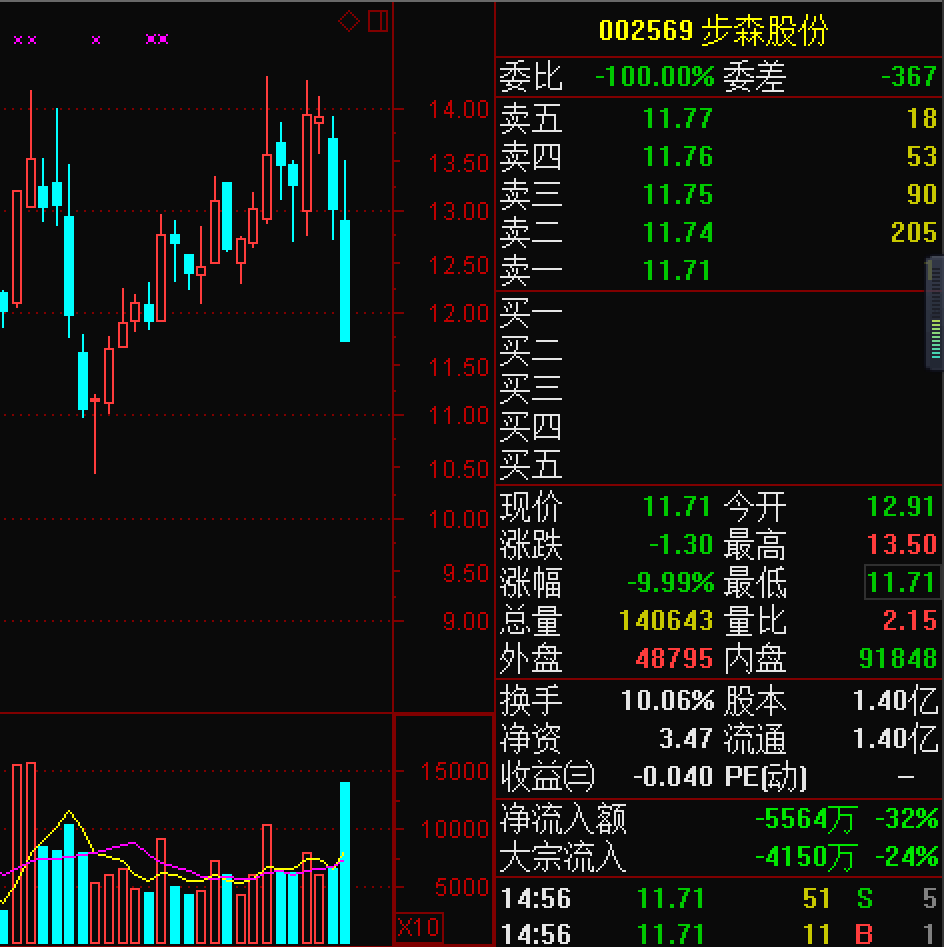Image resolution: width=944 pixels, height=947 pixels.
Task: Click the 委比 value -100.00%
Action: (655, 77)
